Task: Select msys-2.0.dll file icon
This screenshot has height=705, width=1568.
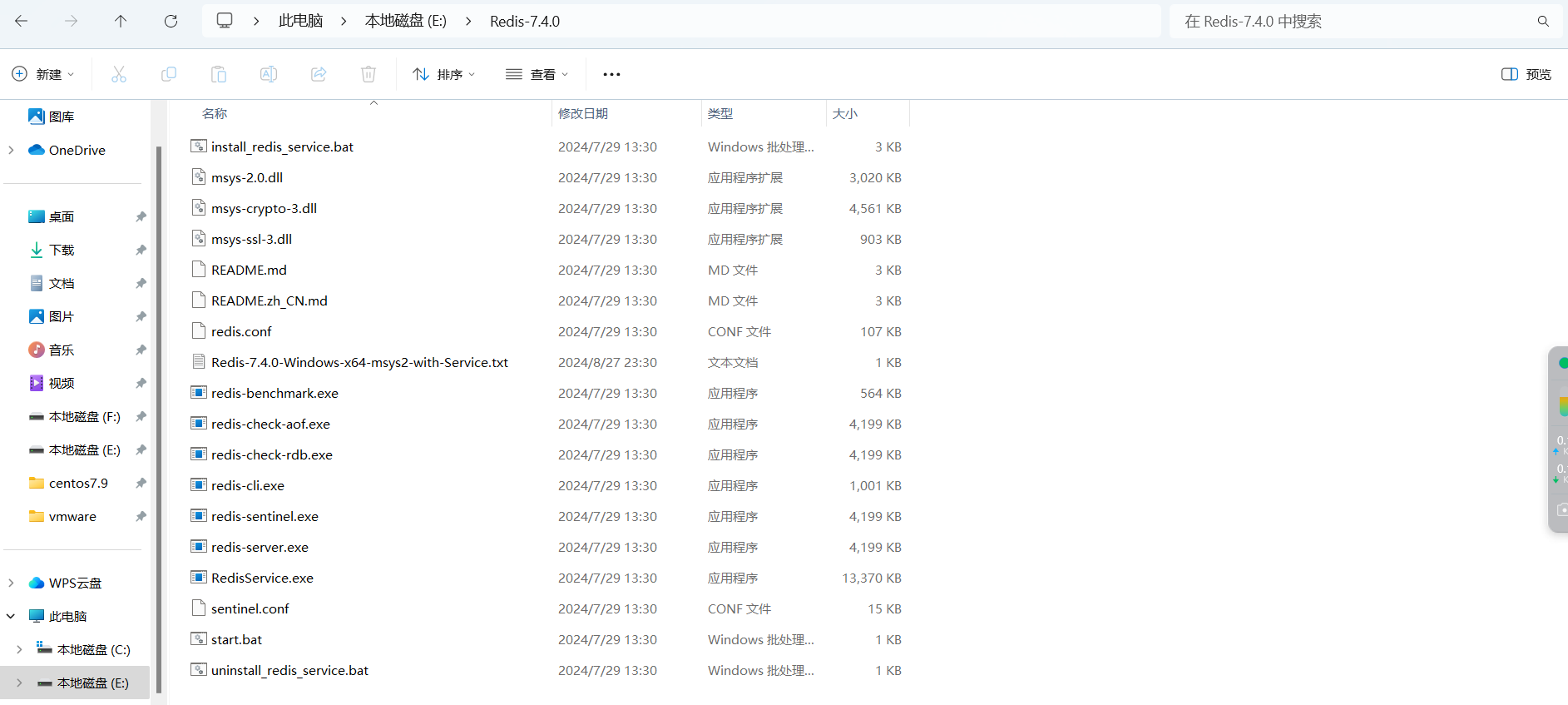Action: click(199, 177)
